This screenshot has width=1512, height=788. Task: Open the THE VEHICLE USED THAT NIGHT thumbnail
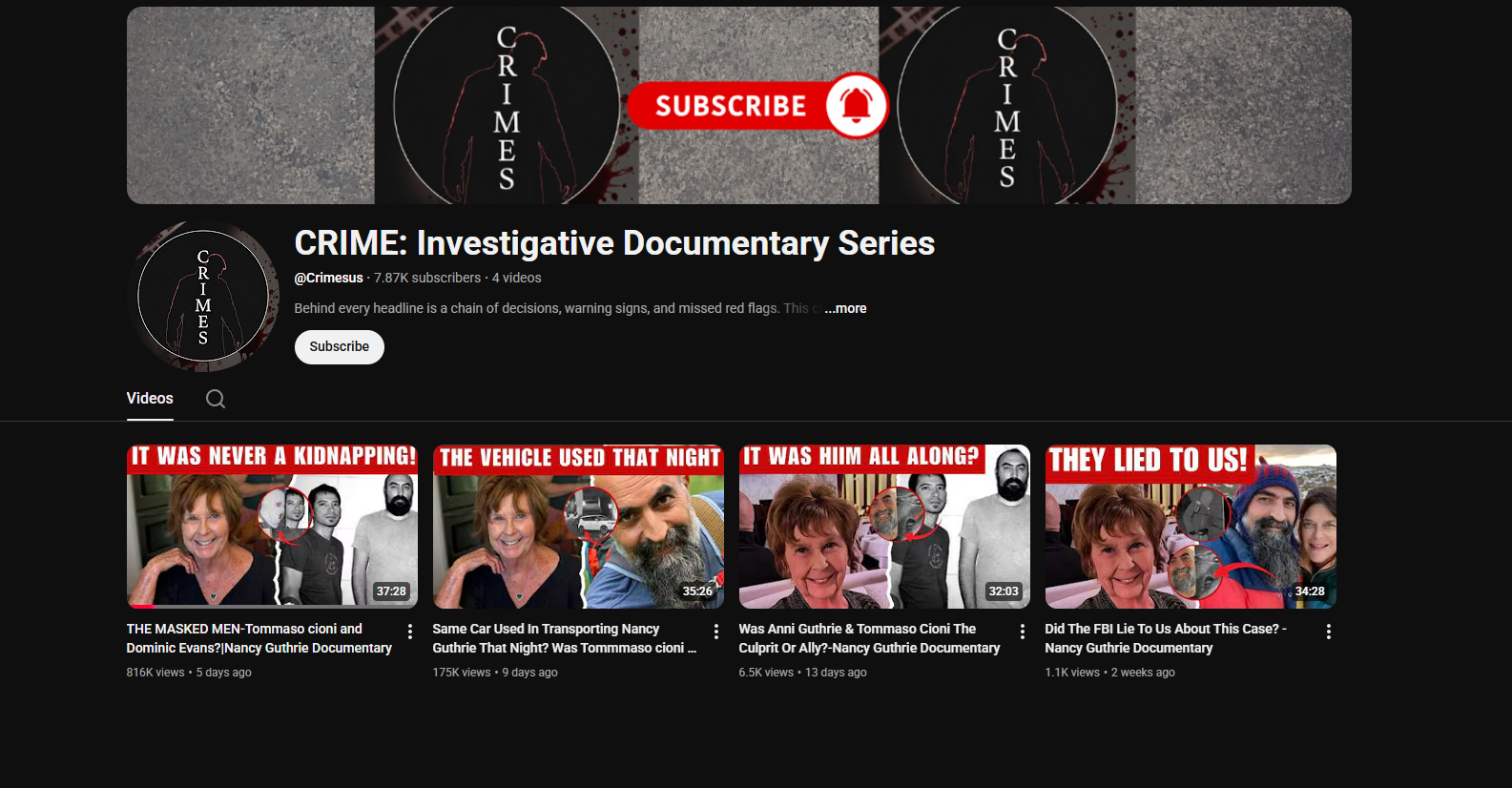578,527
